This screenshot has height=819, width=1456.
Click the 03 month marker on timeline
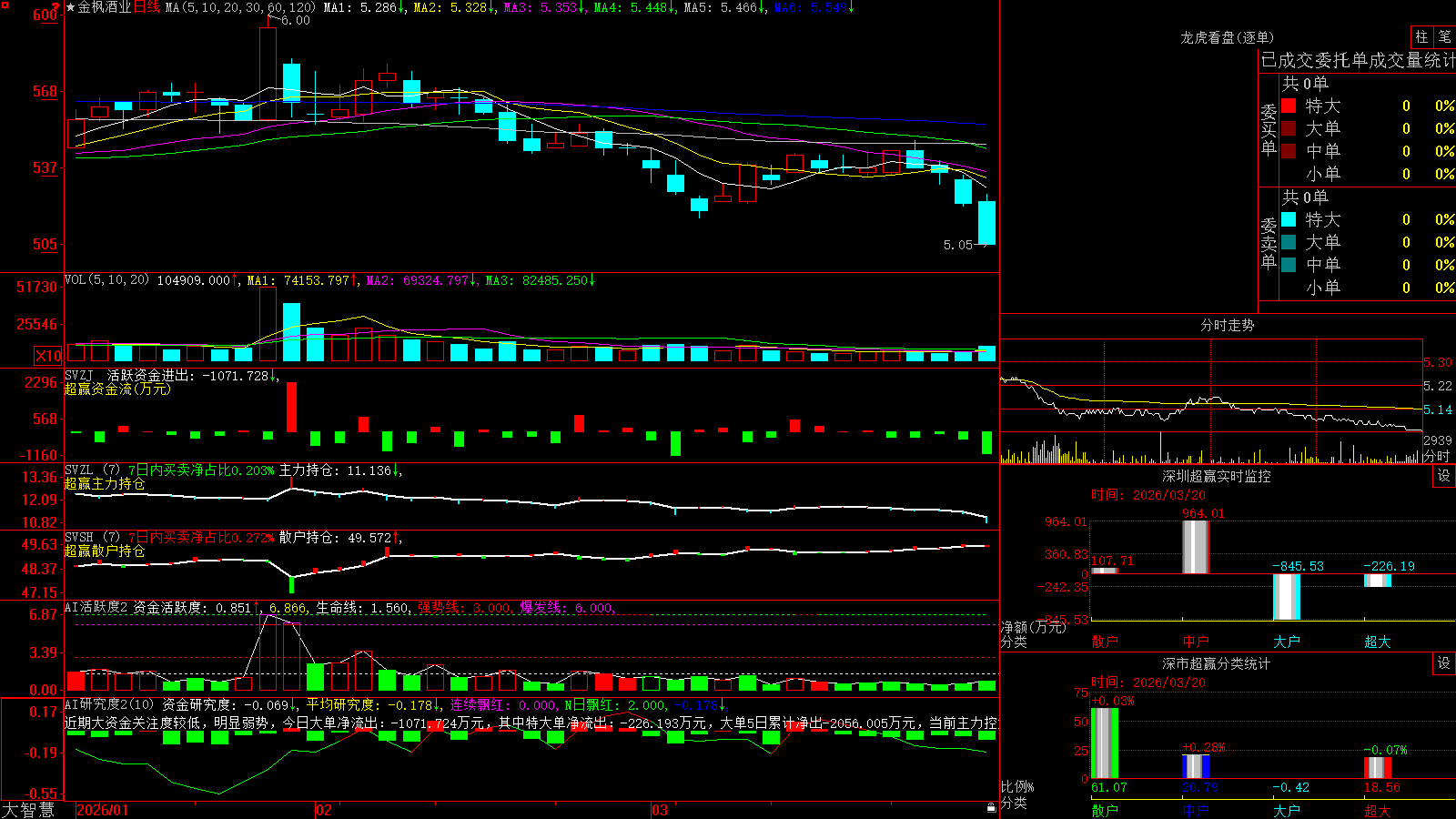tap(660, 810)
